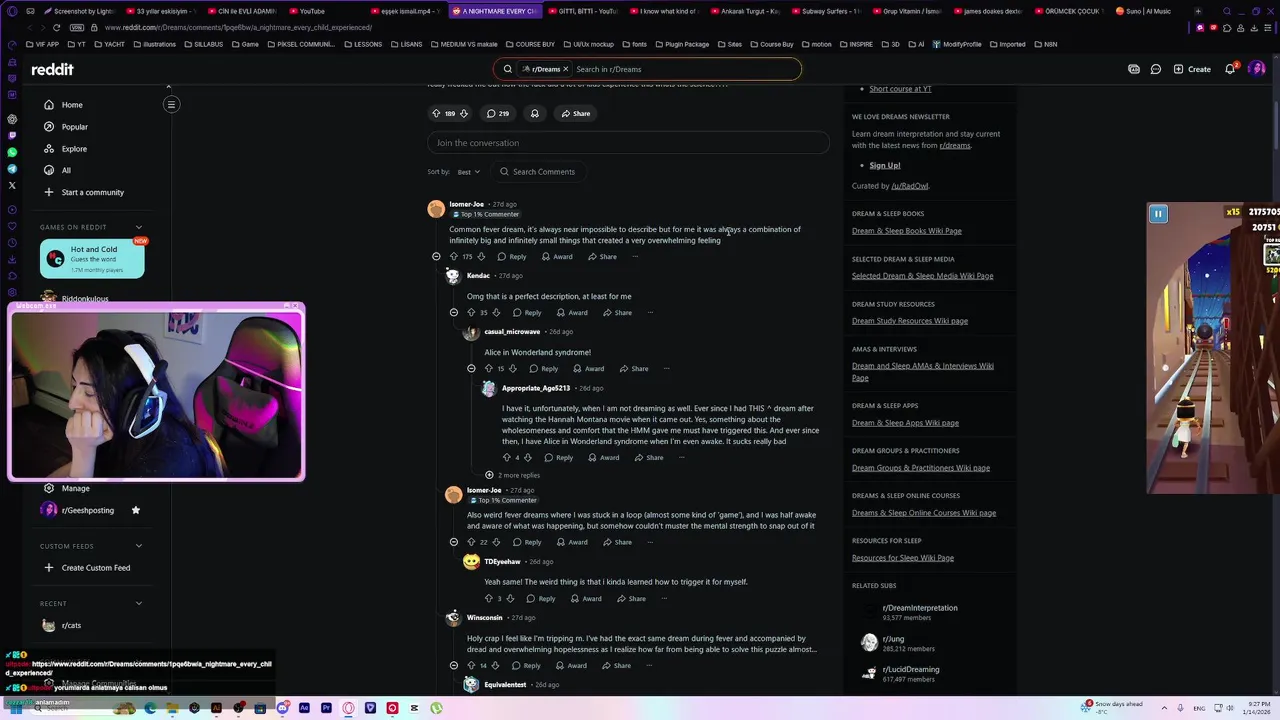1280x720 pixels.
Task: Upvote casual_microwave's comment with 15 points
Action: (489, 369)
